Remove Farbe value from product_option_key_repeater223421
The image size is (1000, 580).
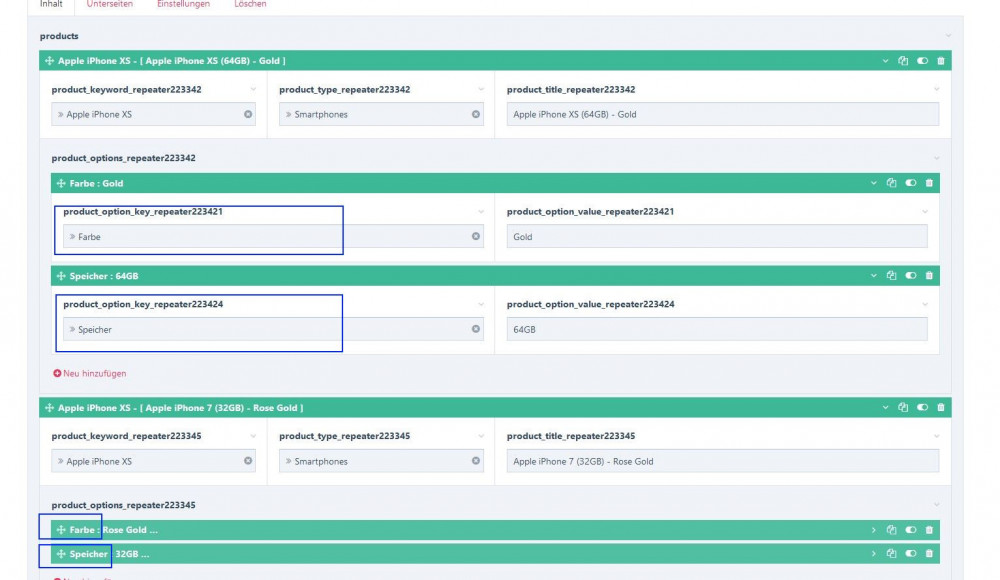(x=476, y=237)
